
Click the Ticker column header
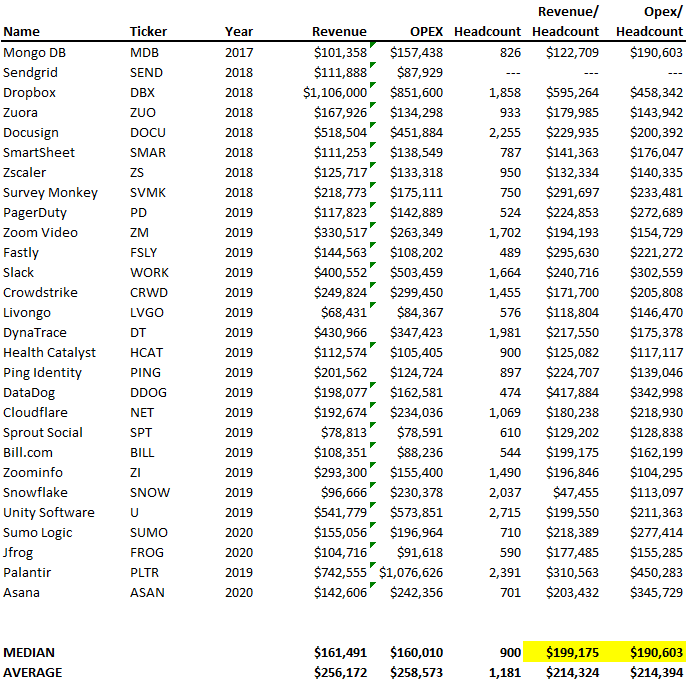click(148, 32)
